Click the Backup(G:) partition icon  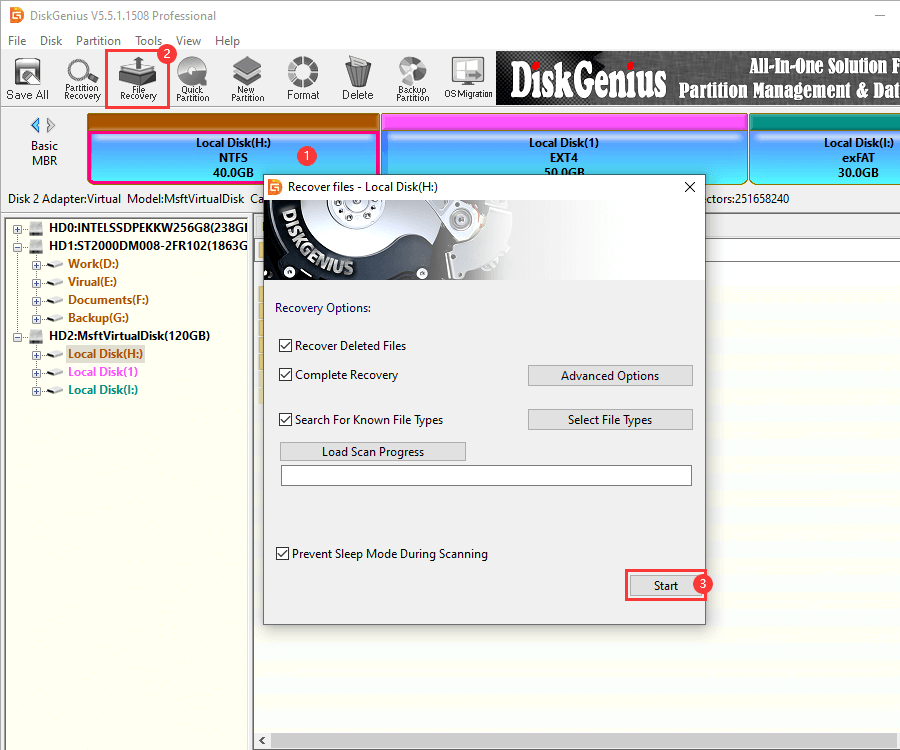[x=55, y=318]
